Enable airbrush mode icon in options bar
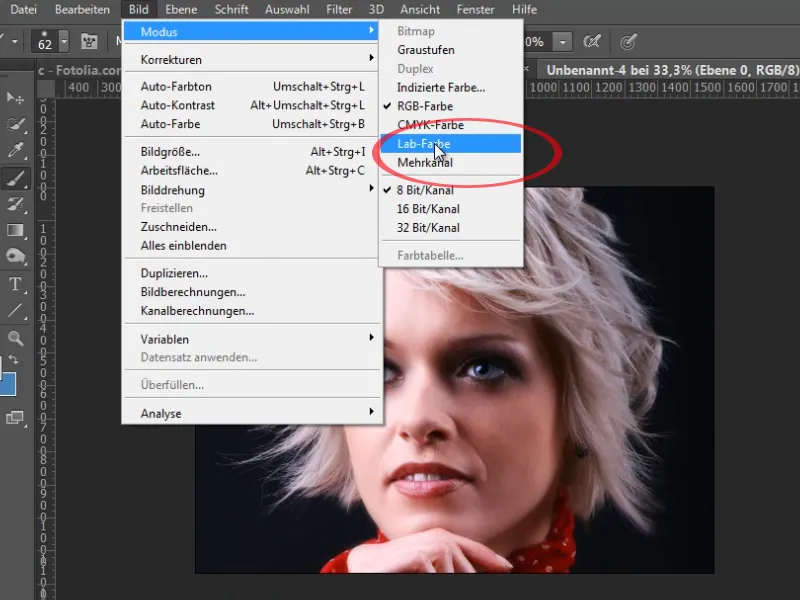 (592, 41)
